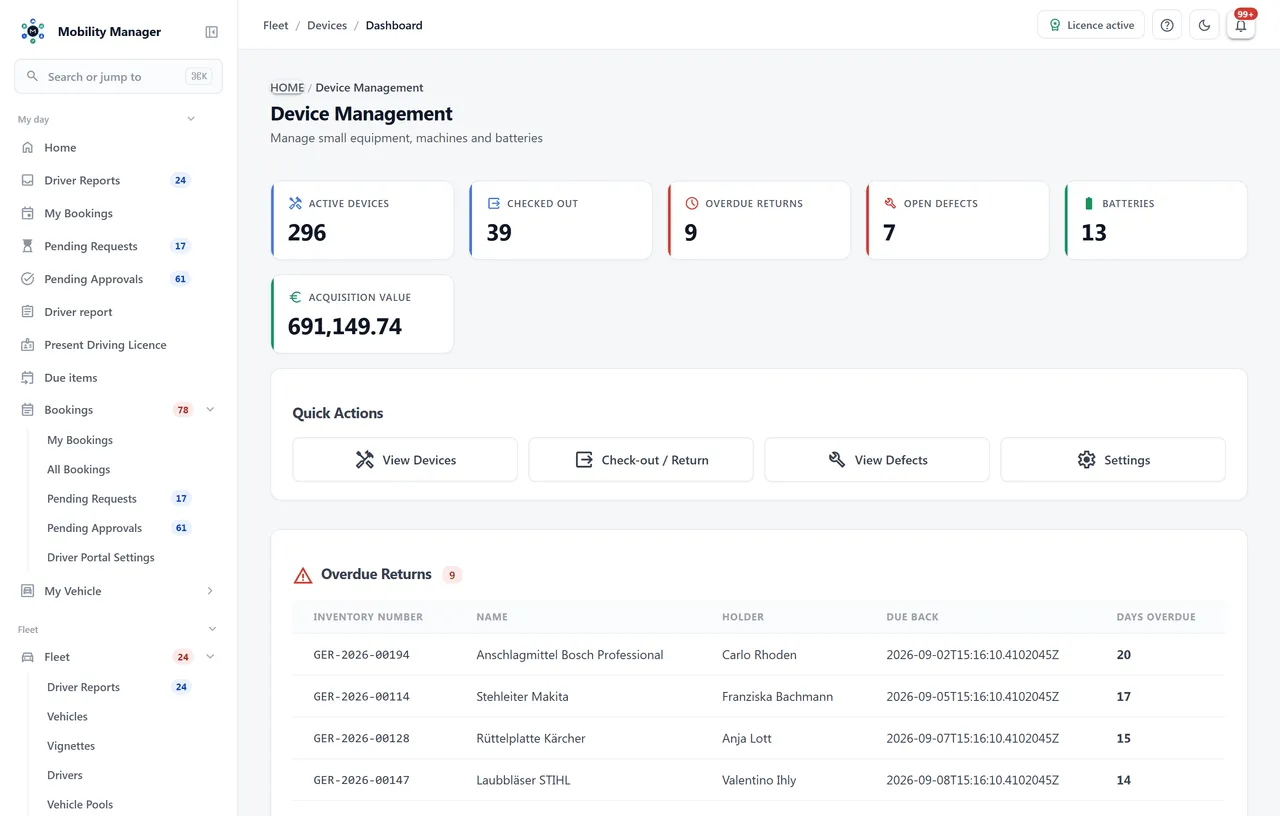Toggle dark mode moon icon
This screenshot has width=1280, height=816.
[1204, 25]
